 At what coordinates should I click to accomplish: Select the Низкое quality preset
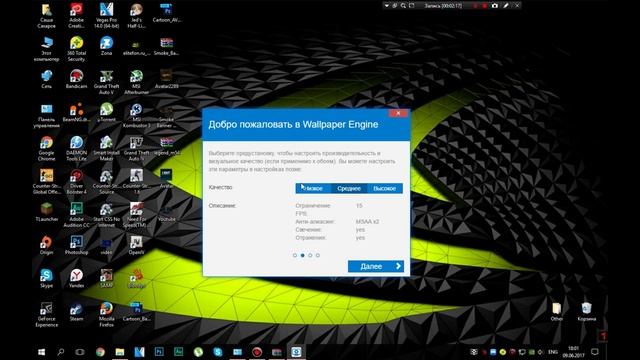pyautogui.click(x=313, y=188)
